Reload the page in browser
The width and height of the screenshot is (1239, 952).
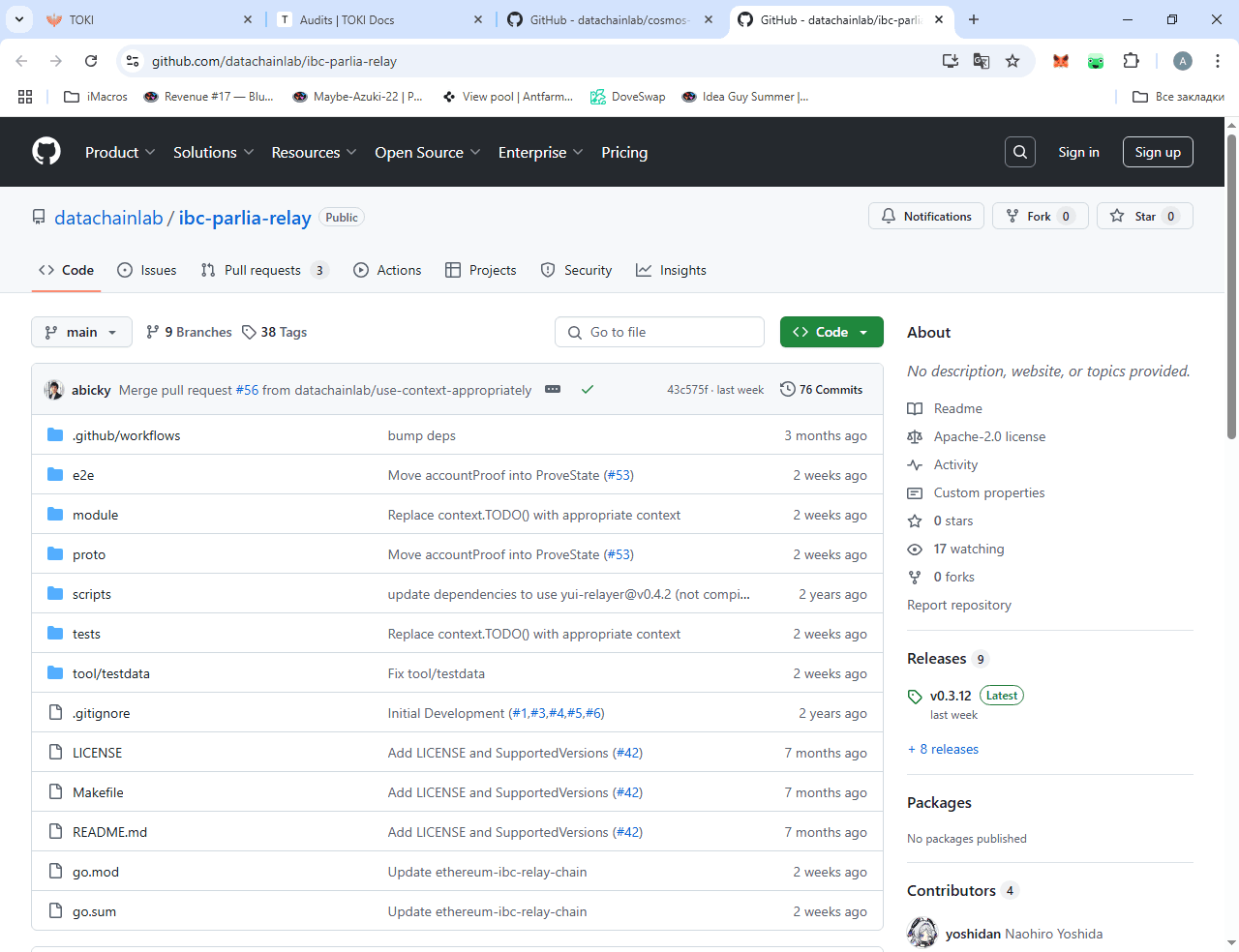(x=91, y=61)
